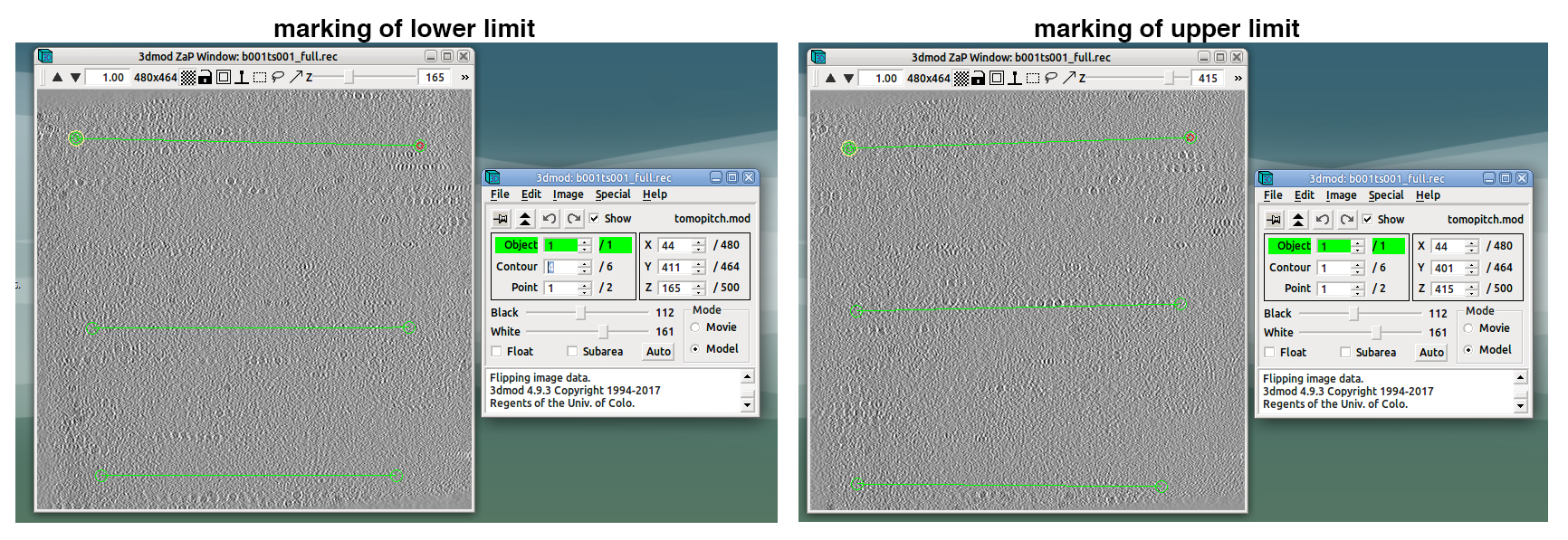Click lasso tool in right ZaP window toolbar
Image resolution: width=1568 pixels, height=540 pixels.
click(1051, 79)
